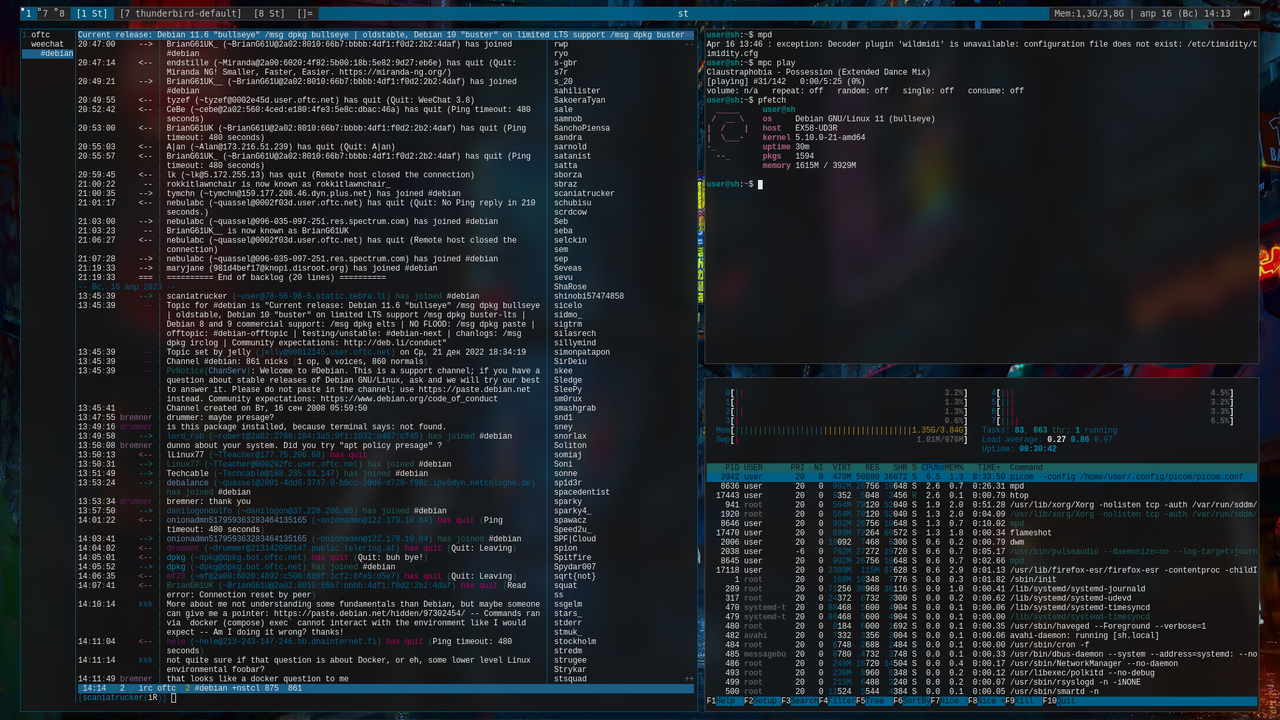
Task: Click the weechat topic title bar
Action: pyautogui.click(x=386, y=35)
